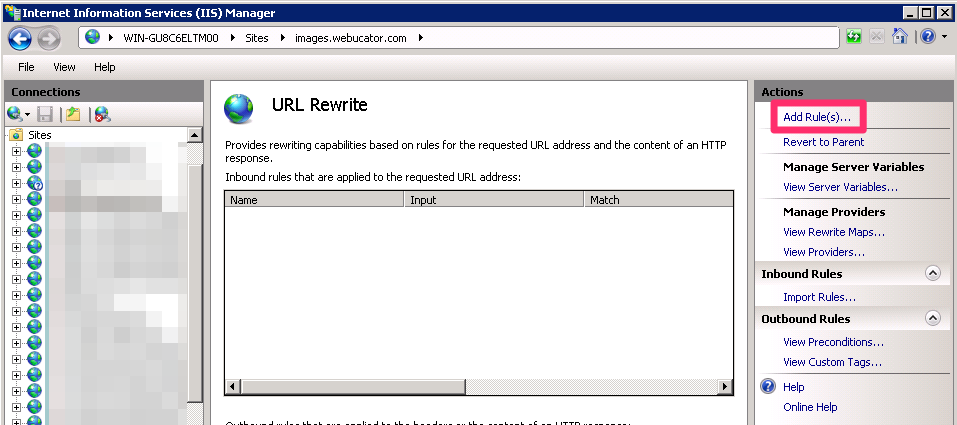Screen dimensions: 957x425
Task: Open View Providers... link
Action: (824, 252)
